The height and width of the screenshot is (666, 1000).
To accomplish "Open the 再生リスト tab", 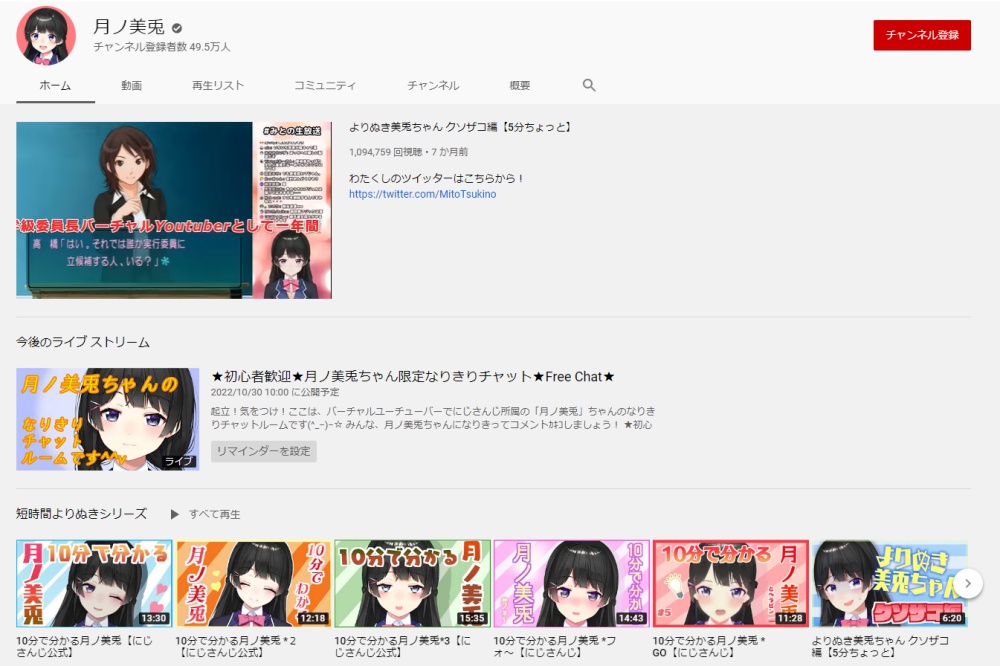I will [218, 85].
